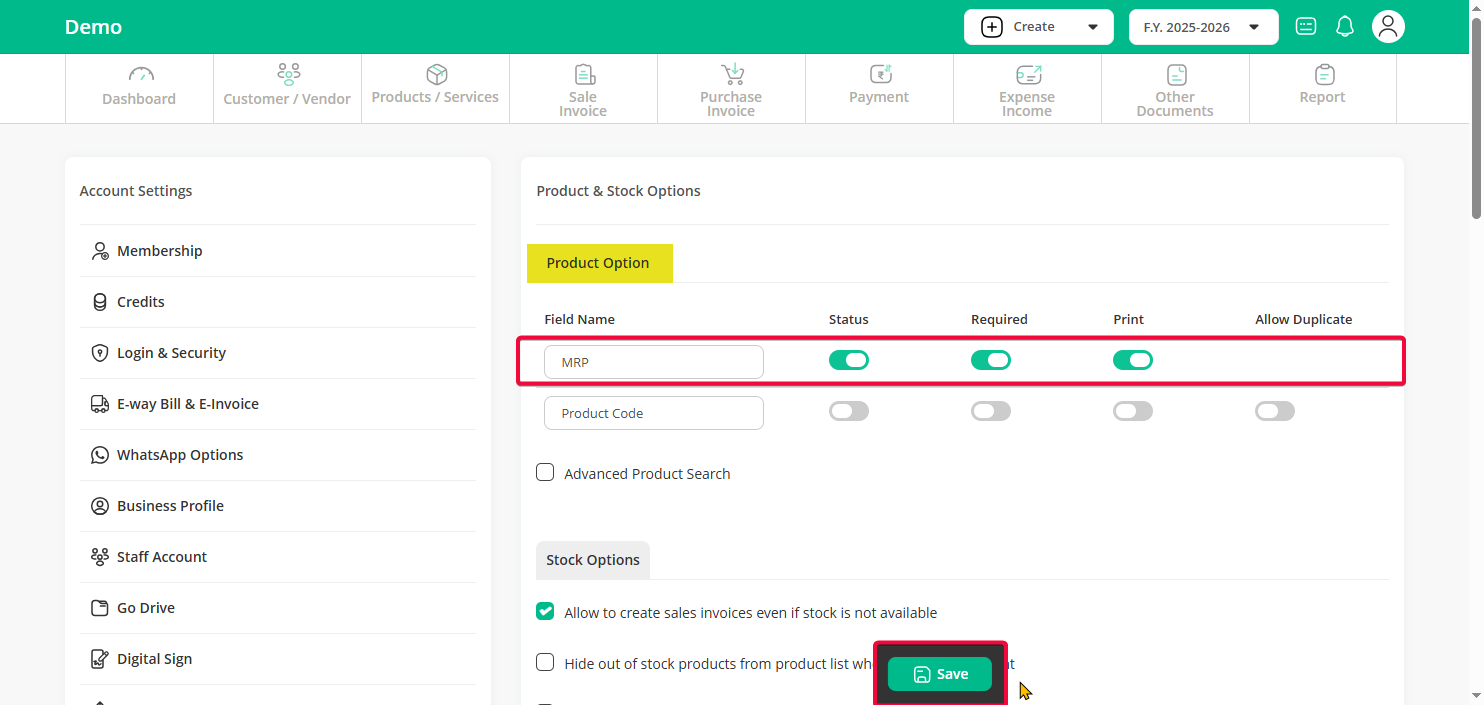
Task: Click the Product Code field name input
Action: click(653, 413)
